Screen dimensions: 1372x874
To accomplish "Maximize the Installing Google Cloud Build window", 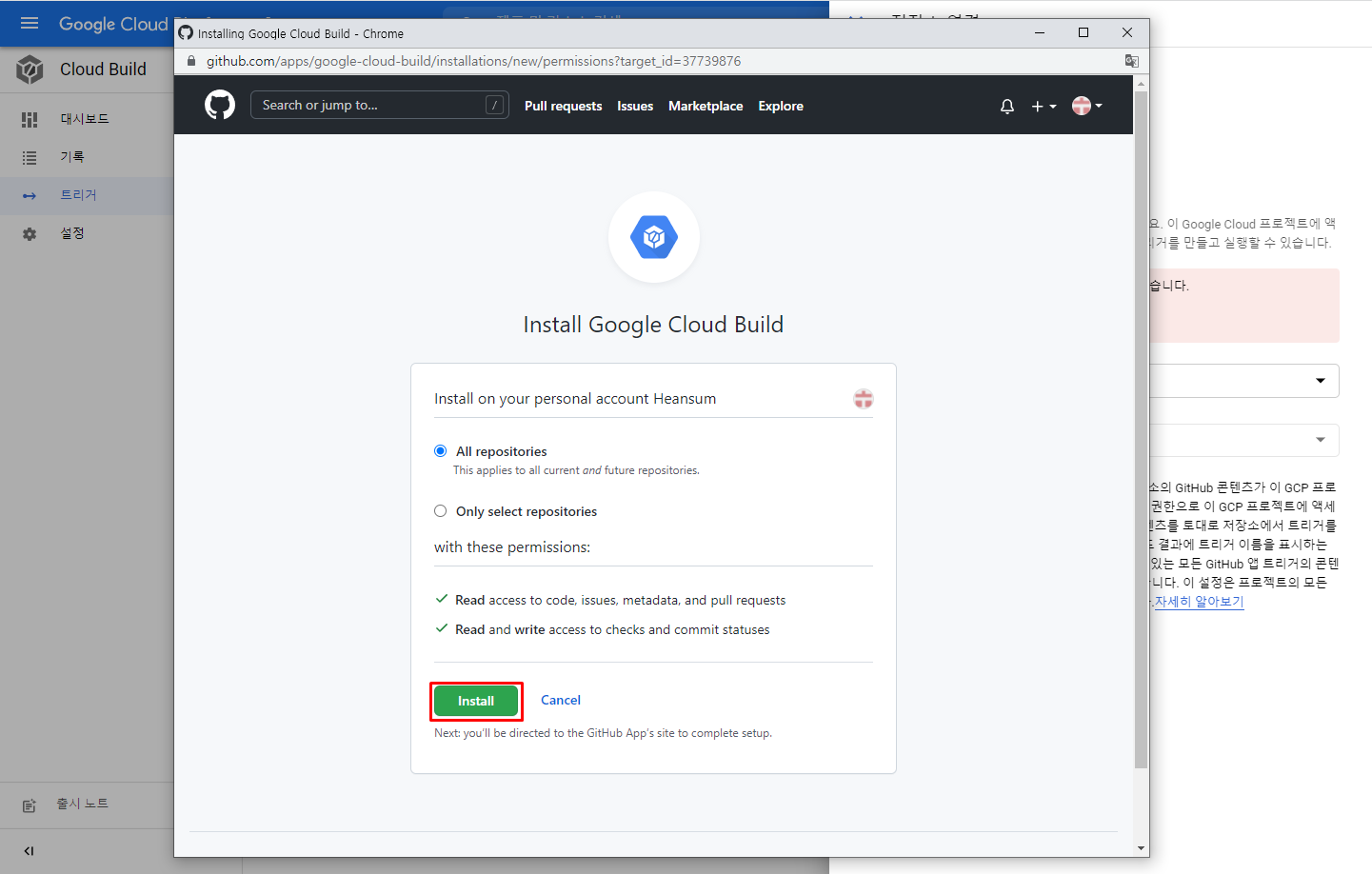I will point(1084,32).
